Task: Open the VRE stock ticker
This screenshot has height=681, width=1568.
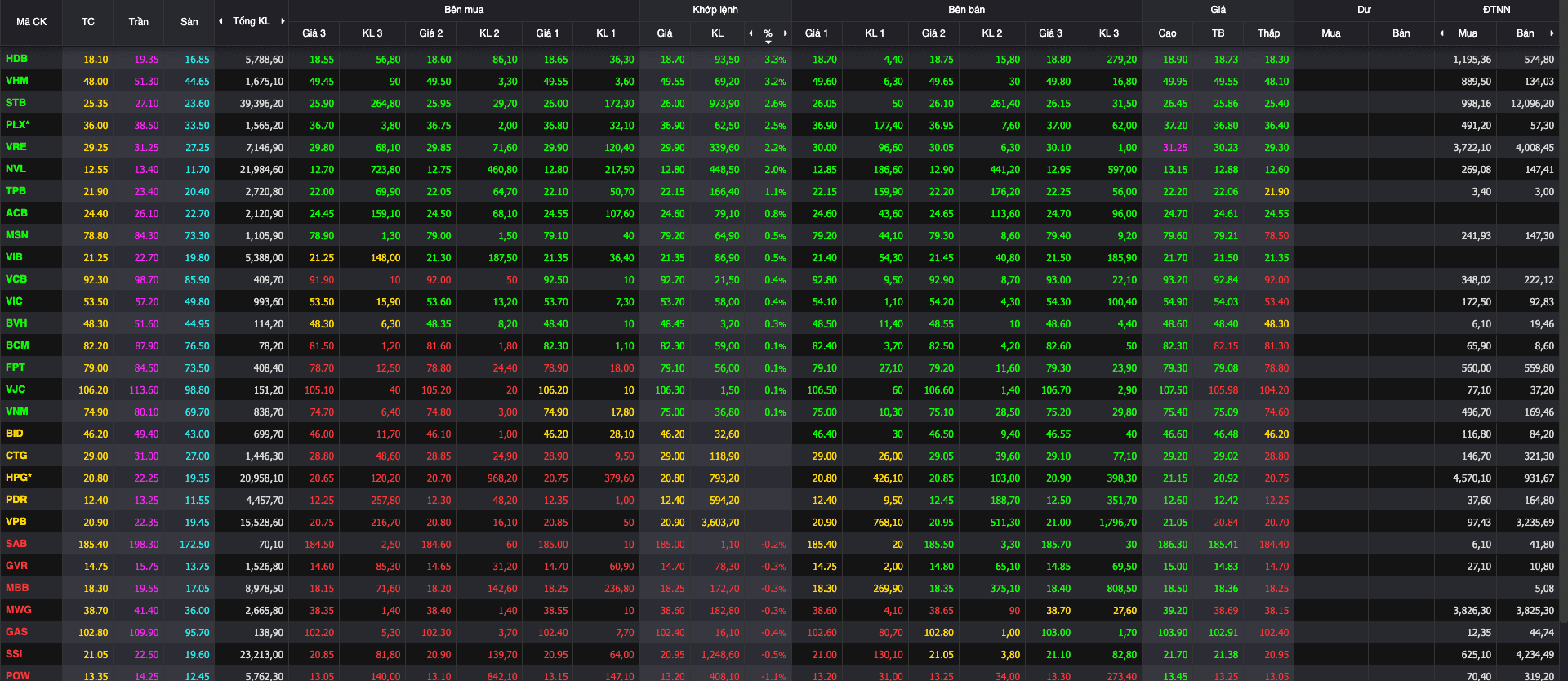Action: click(x=16, y=147)
